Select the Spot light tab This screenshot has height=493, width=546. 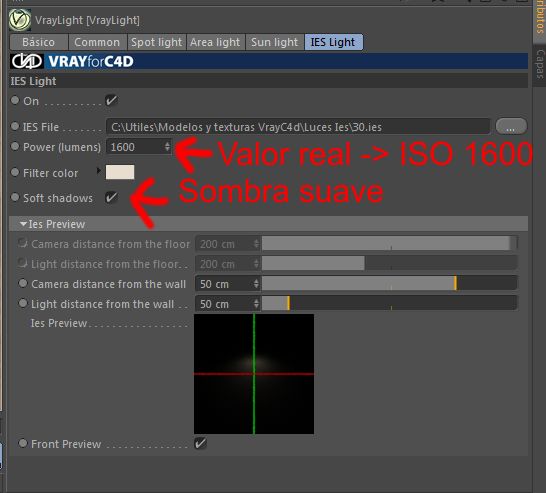(156, 42)
